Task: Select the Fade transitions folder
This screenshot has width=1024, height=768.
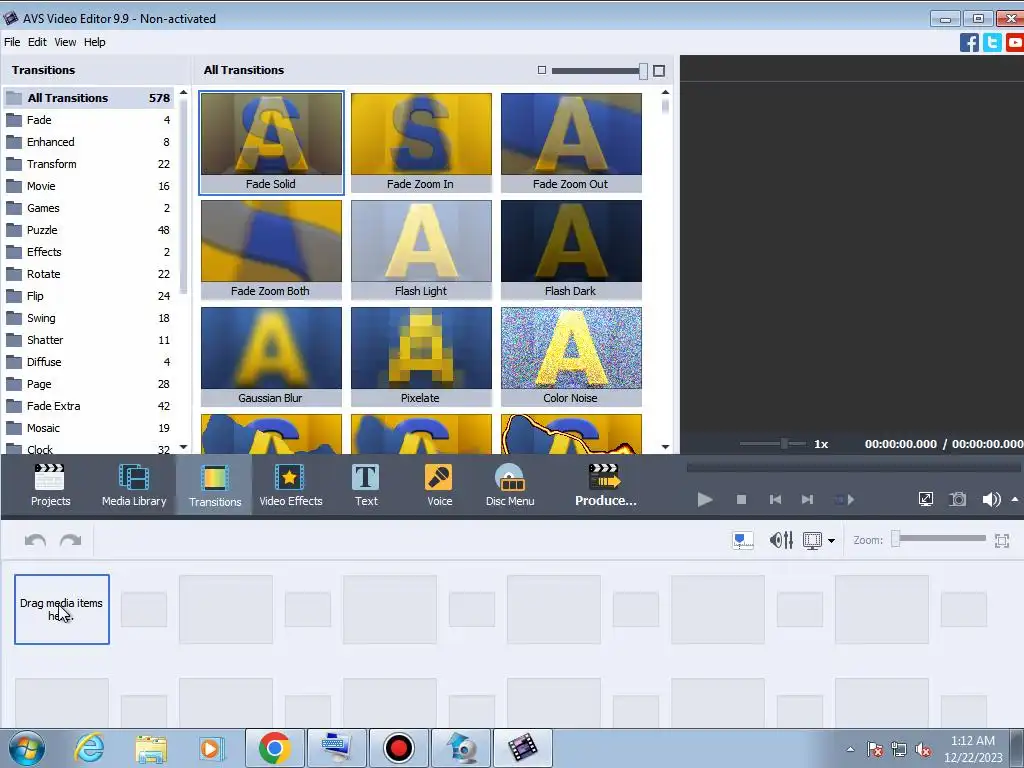Action: click(88, 120)
